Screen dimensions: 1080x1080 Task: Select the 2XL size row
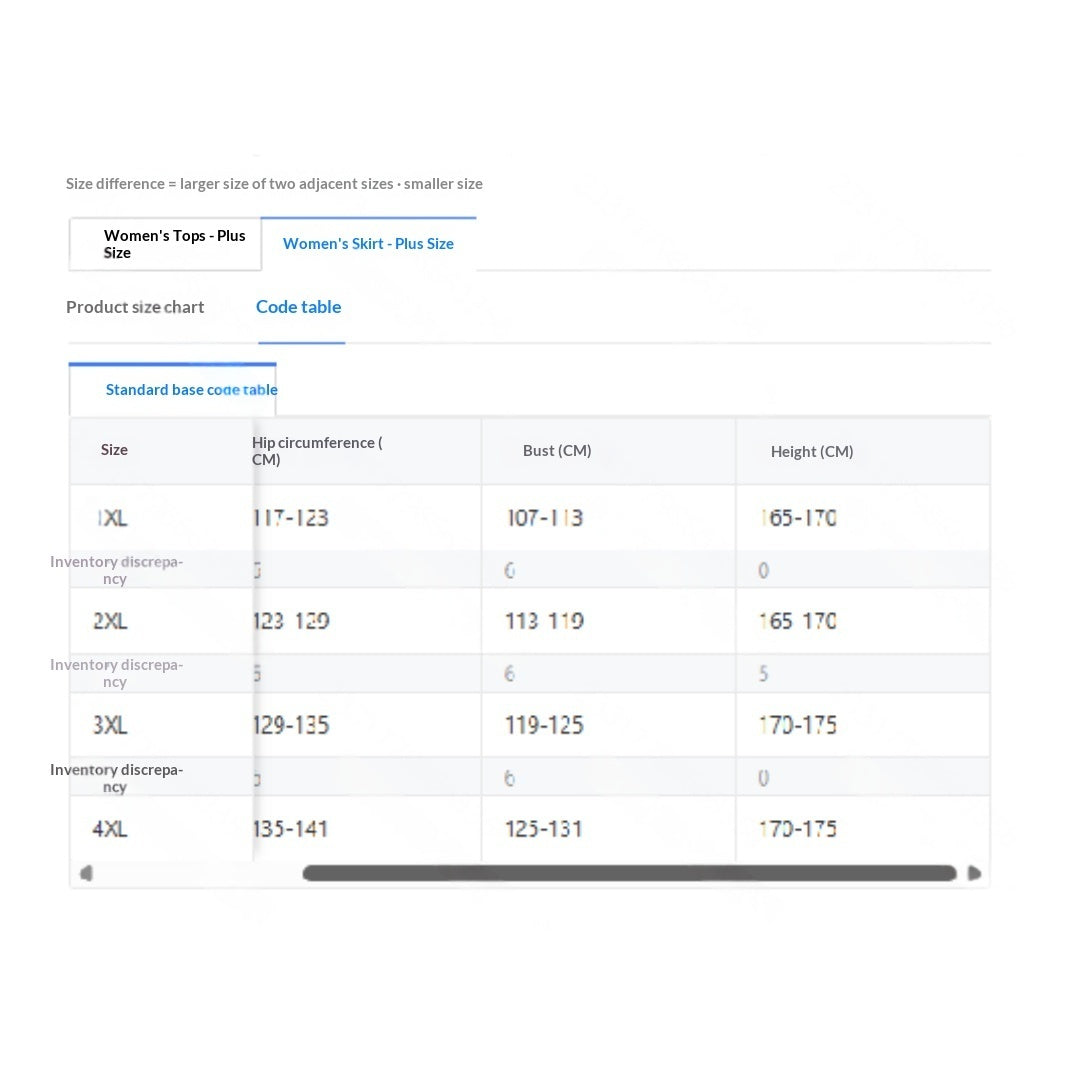point(530,621)
